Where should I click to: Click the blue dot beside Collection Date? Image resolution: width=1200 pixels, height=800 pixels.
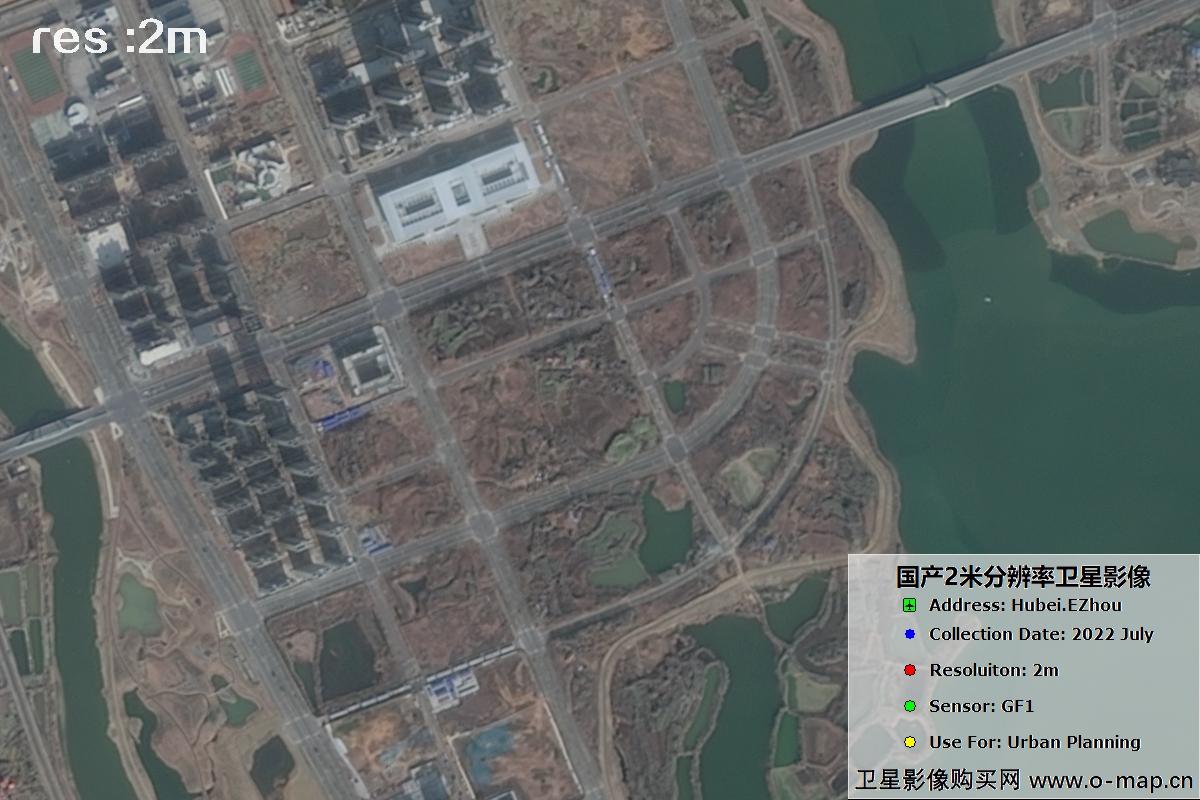(x=909, y=634)
